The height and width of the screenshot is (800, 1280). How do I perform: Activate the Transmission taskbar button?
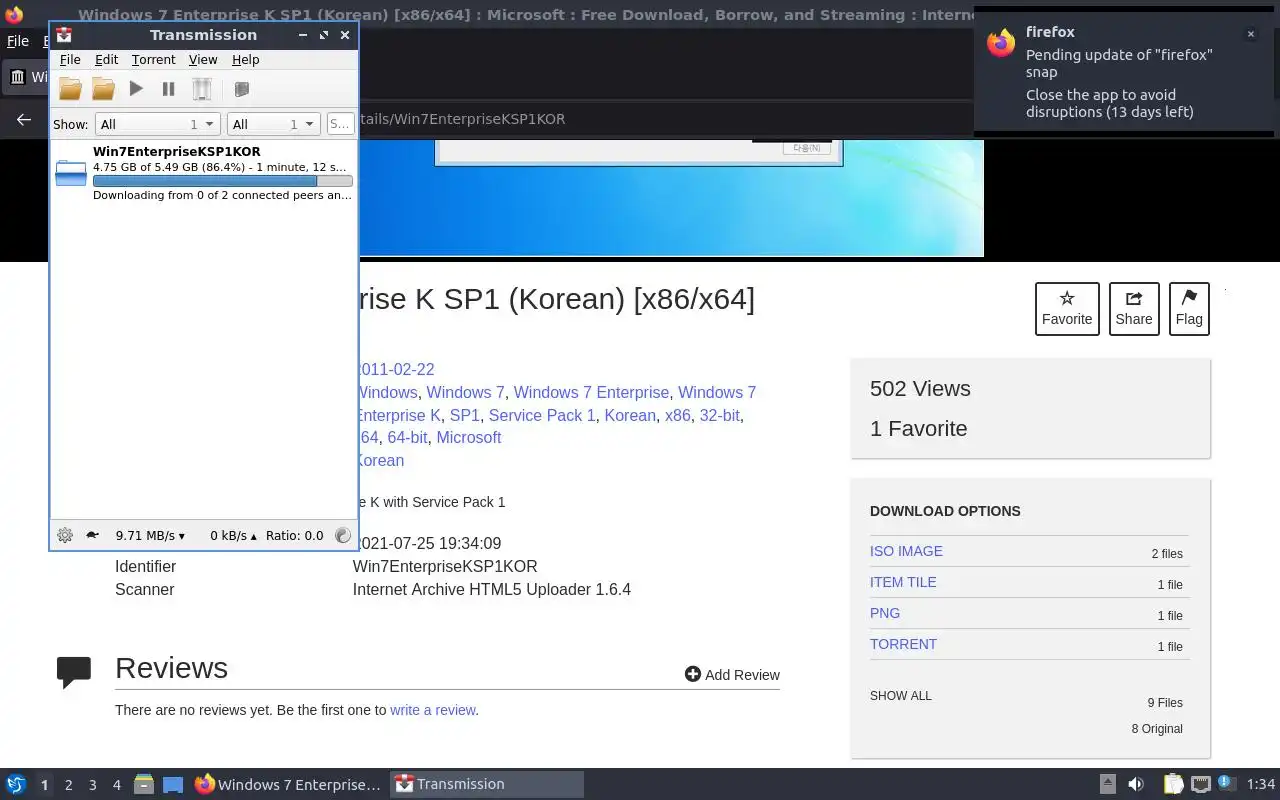click(x=487, y=785)
